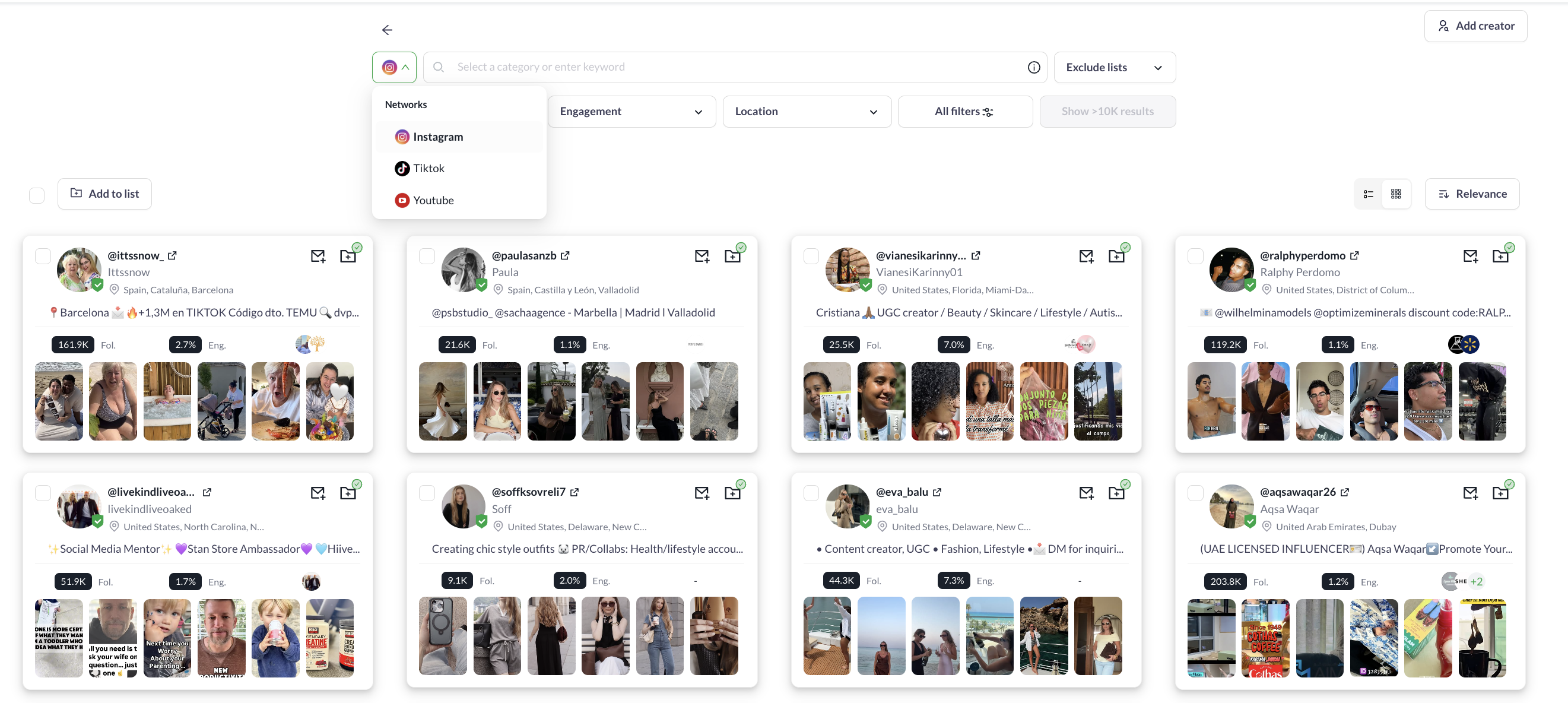Switch to grid view icon

tap(1396, 194)
